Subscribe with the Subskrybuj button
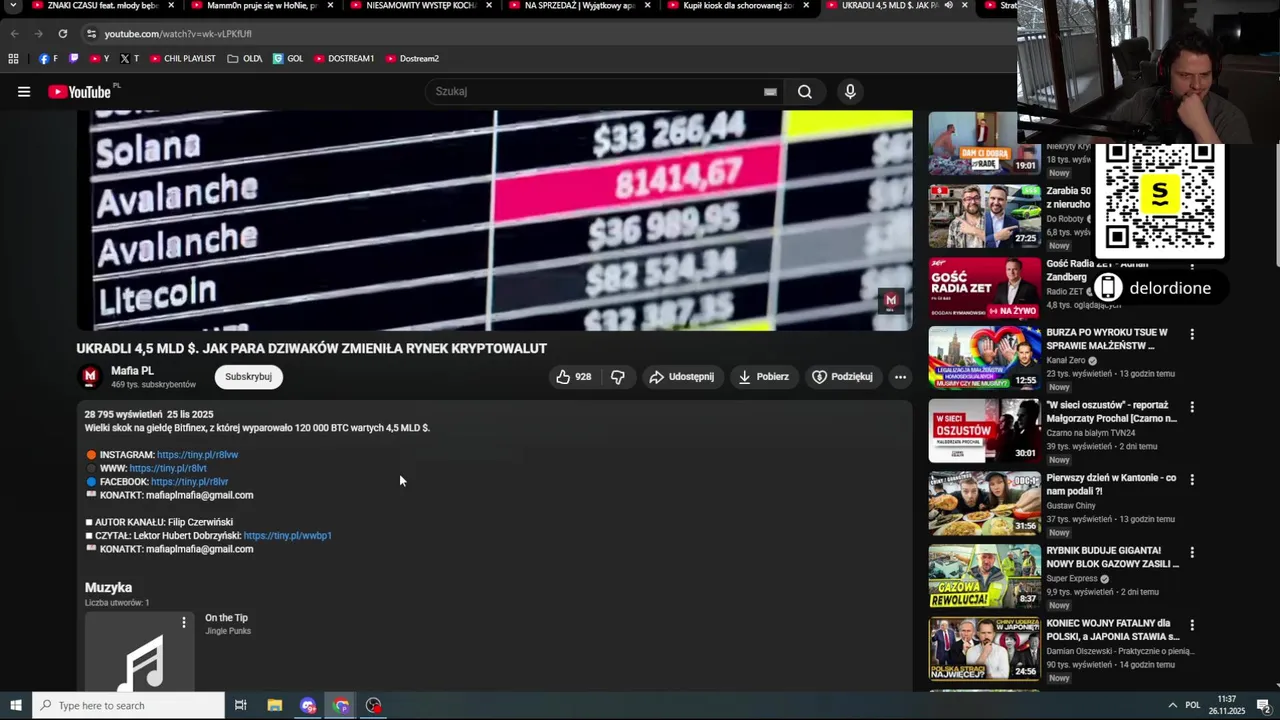 (x=248, y=377)
